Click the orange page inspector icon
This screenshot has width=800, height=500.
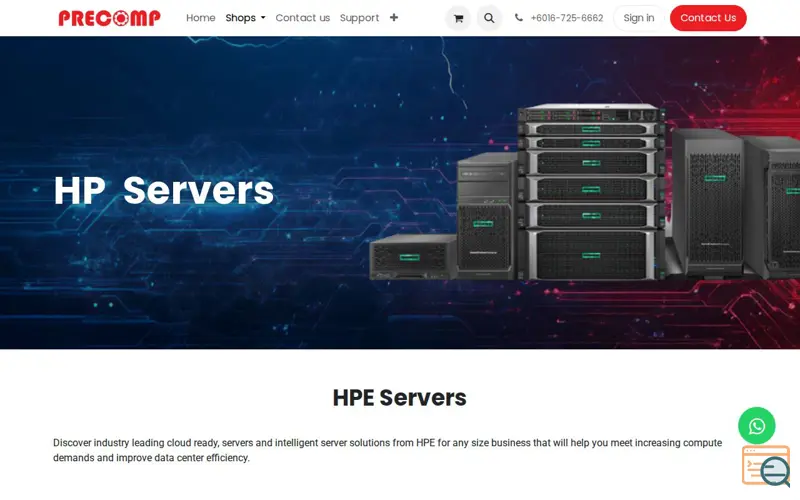click(766, 466)
